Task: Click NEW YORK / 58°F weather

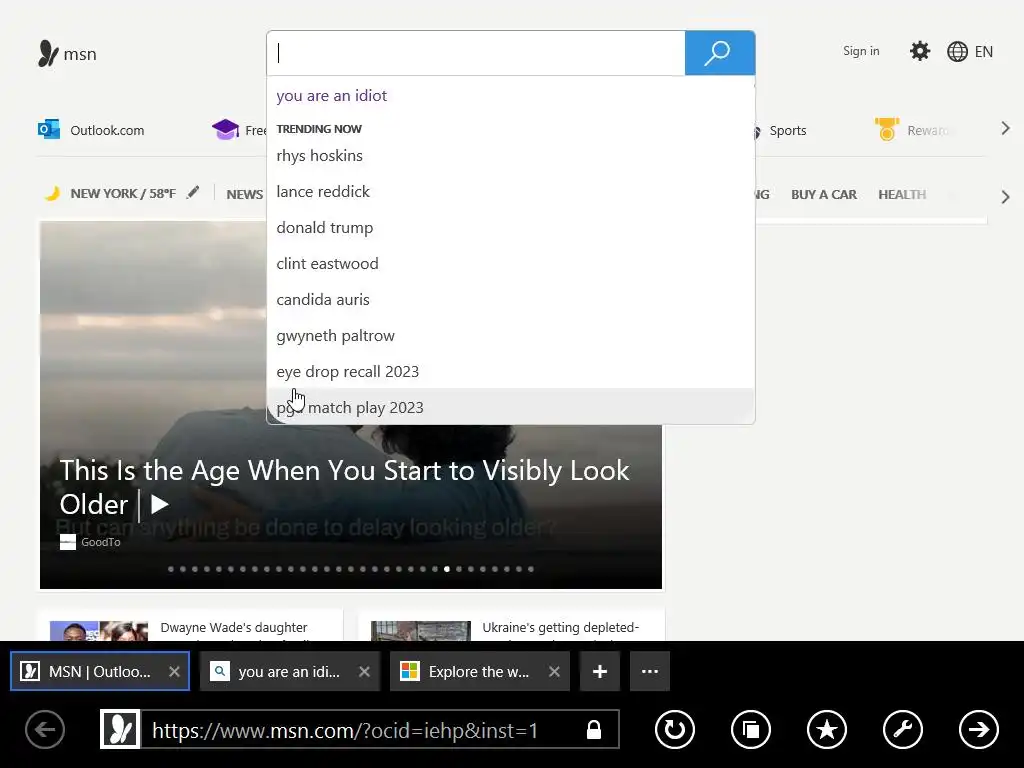Action: click(x=123, y=193)
